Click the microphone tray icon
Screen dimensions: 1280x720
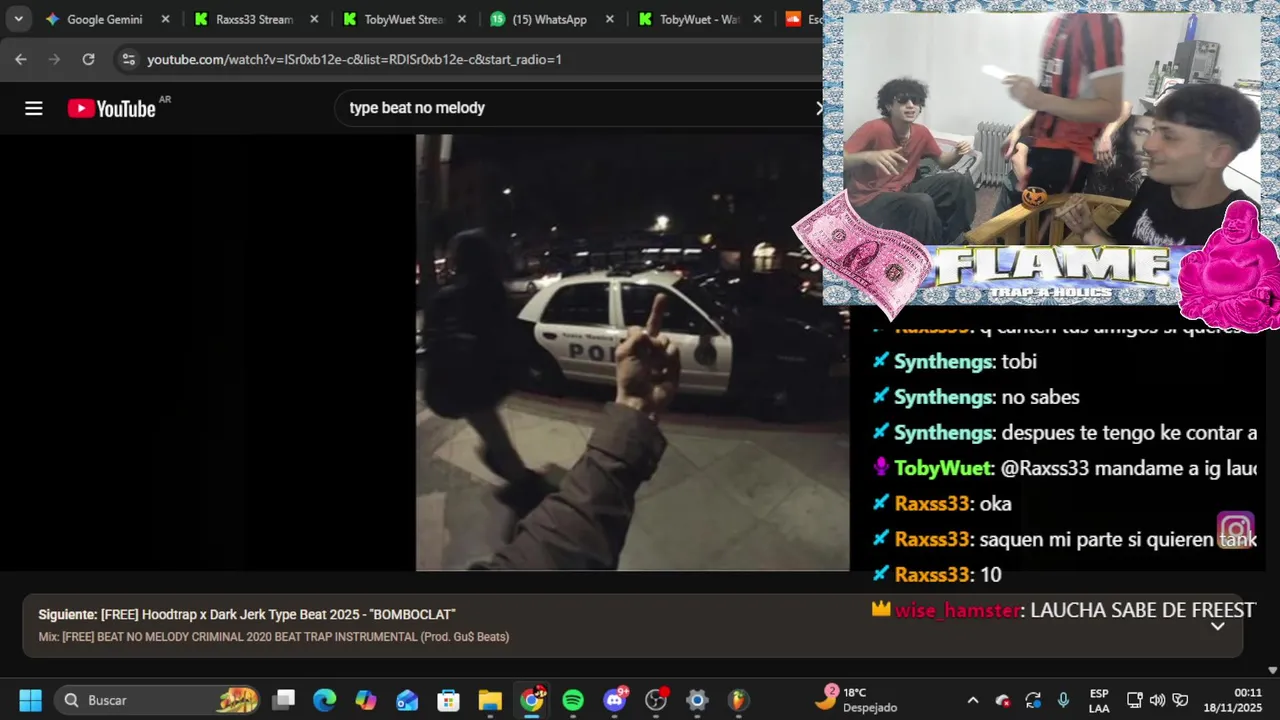[1064, 700]
